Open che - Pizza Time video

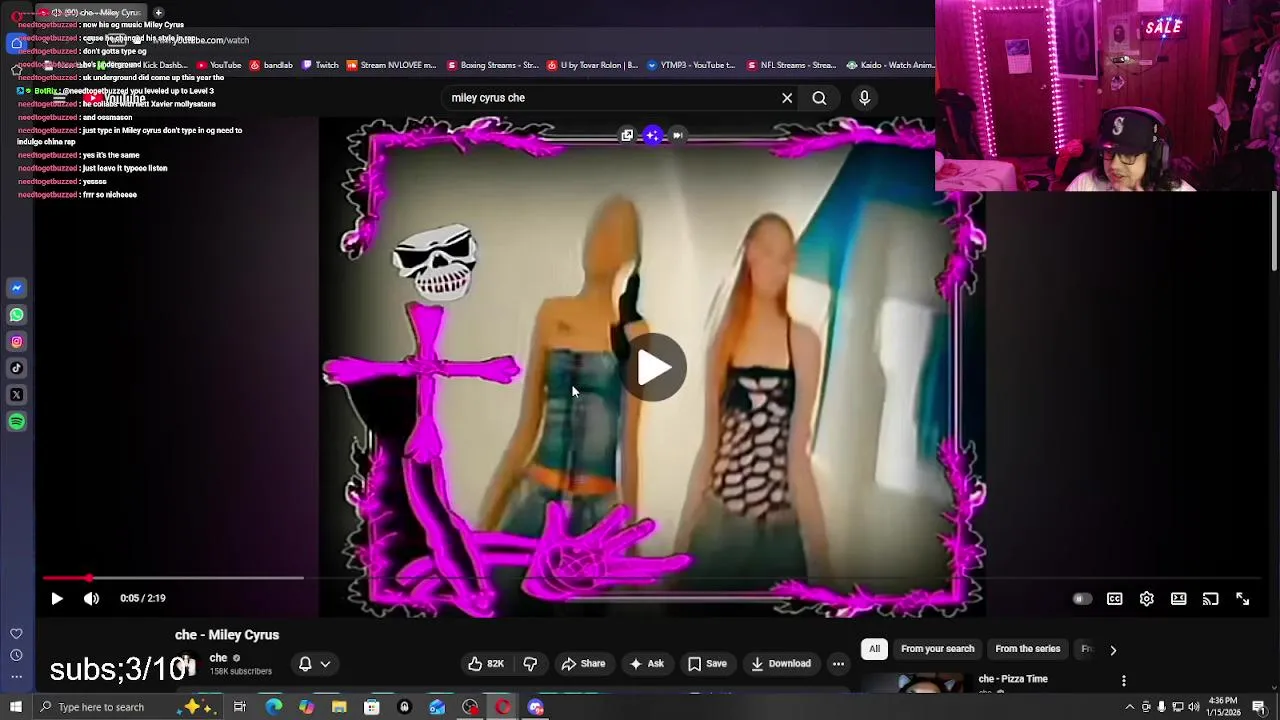coord(1013,679)
